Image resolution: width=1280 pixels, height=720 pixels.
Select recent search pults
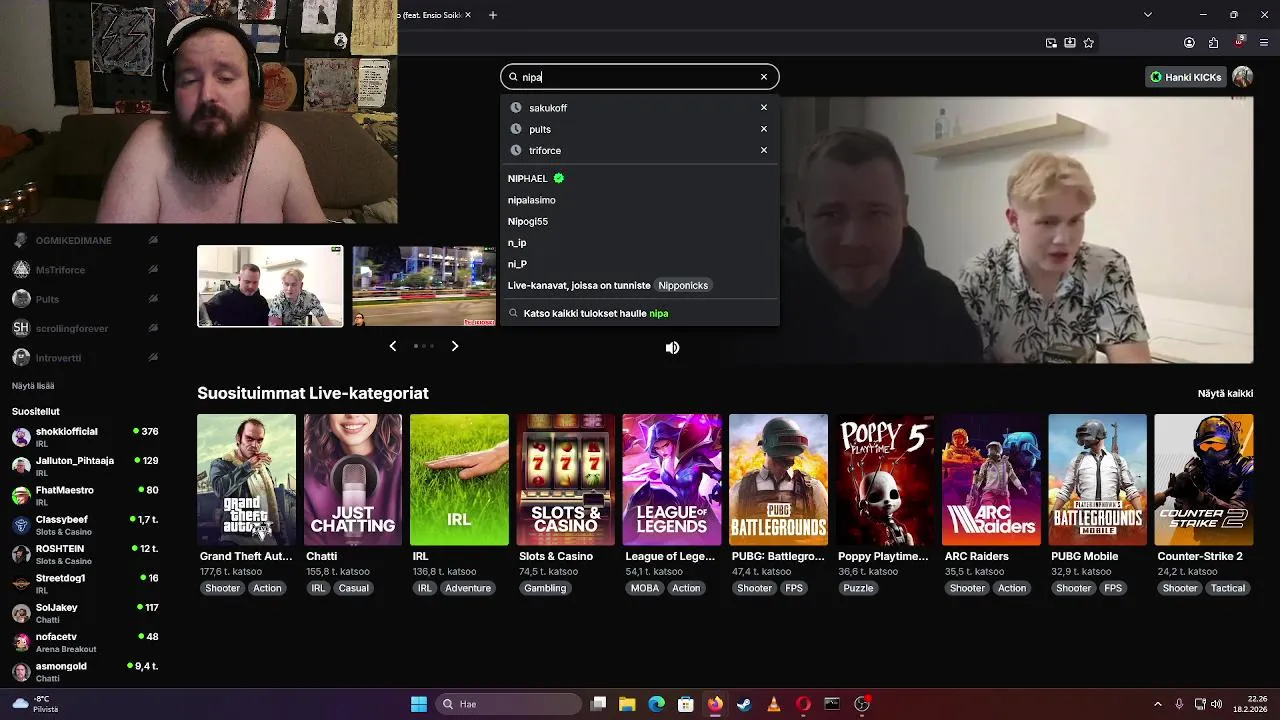pos(540,129)
